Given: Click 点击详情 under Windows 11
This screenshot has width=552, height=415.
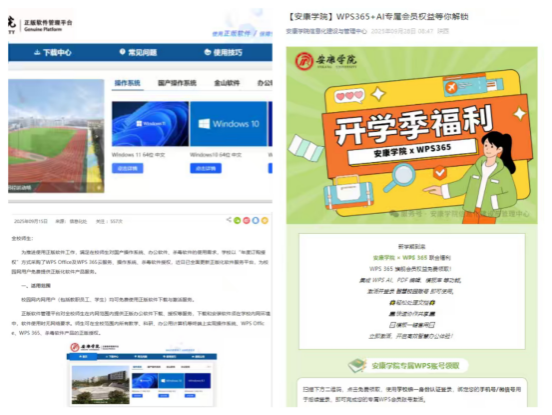Looking at the screenshot, I should (127, 168).
